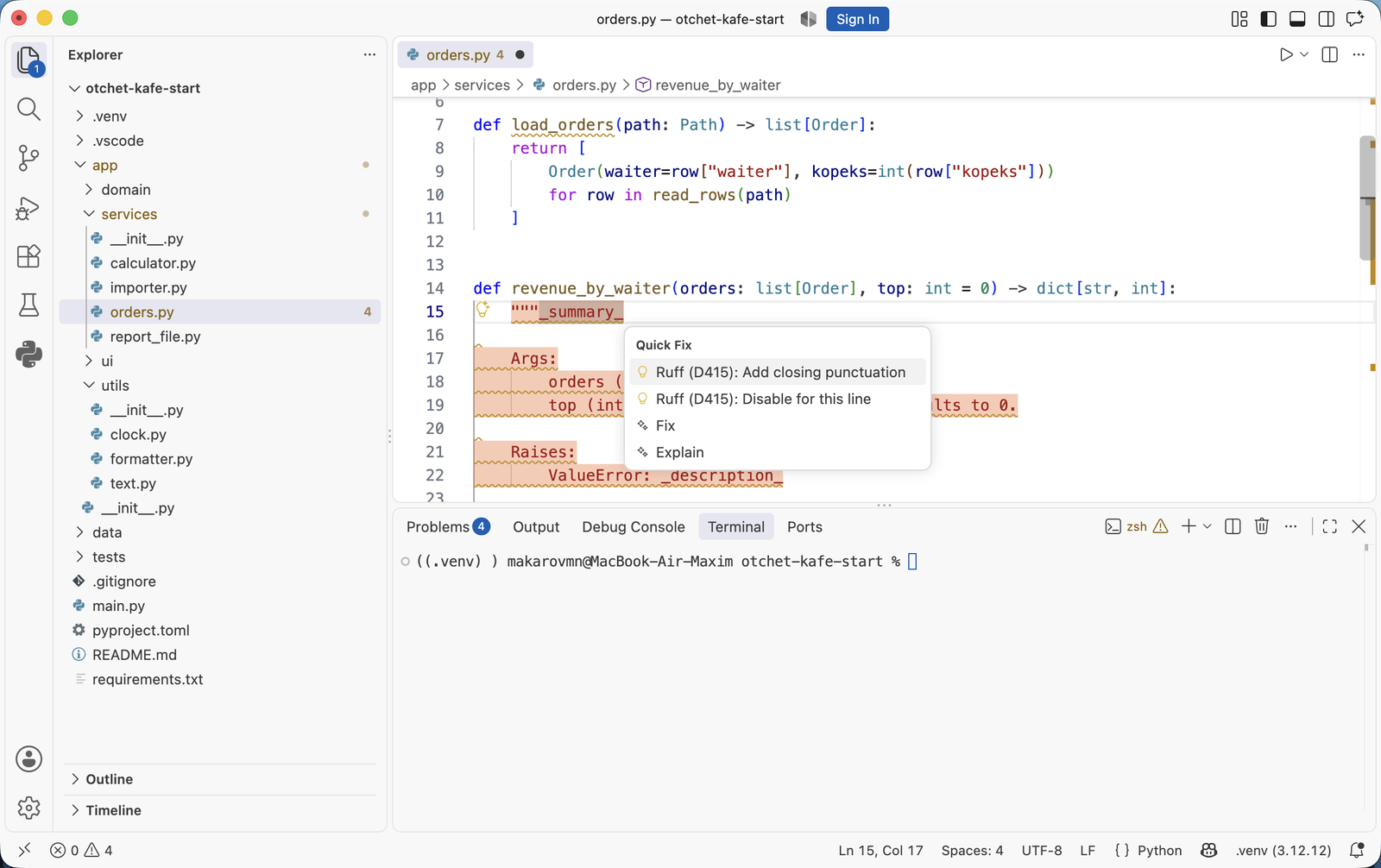Split the editor to the right
The height and width of the screenshot is (868, 1381).
coord(1330,54)
